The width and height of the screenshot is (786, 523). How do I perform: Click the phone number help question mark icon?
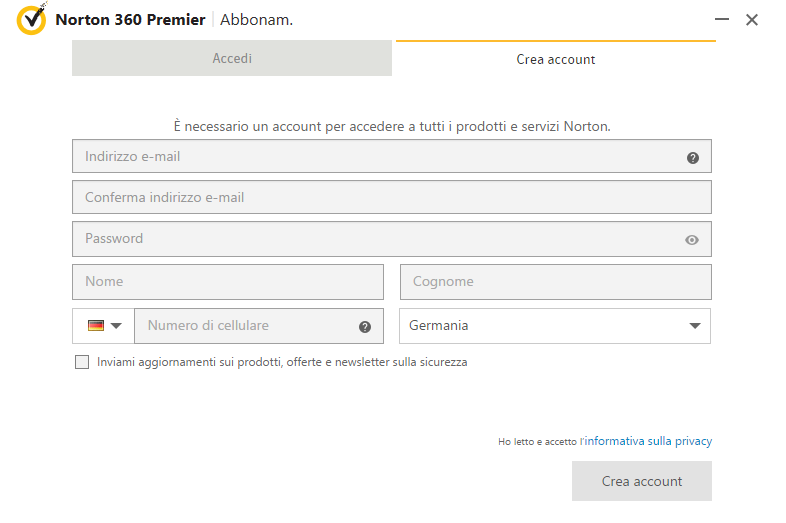(x=365, y=327)
